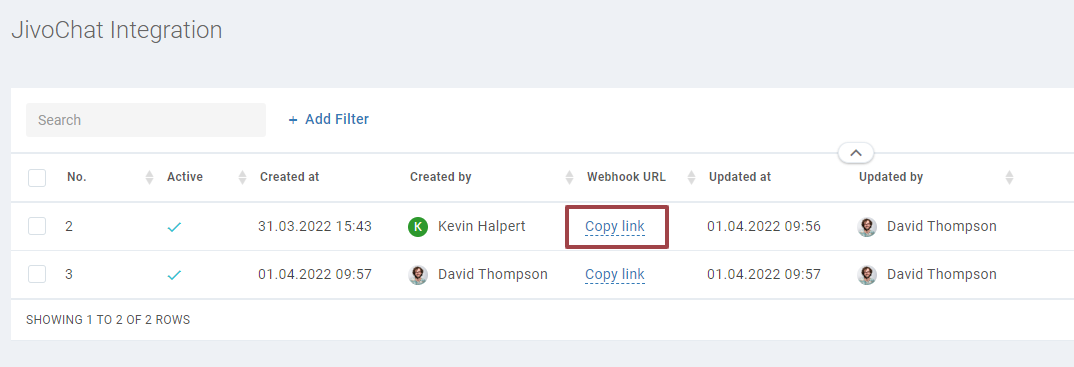Click the plus icon beside Add Filter
The height and width of the screenshot is (367, 1074).
[x=293, y=120]
